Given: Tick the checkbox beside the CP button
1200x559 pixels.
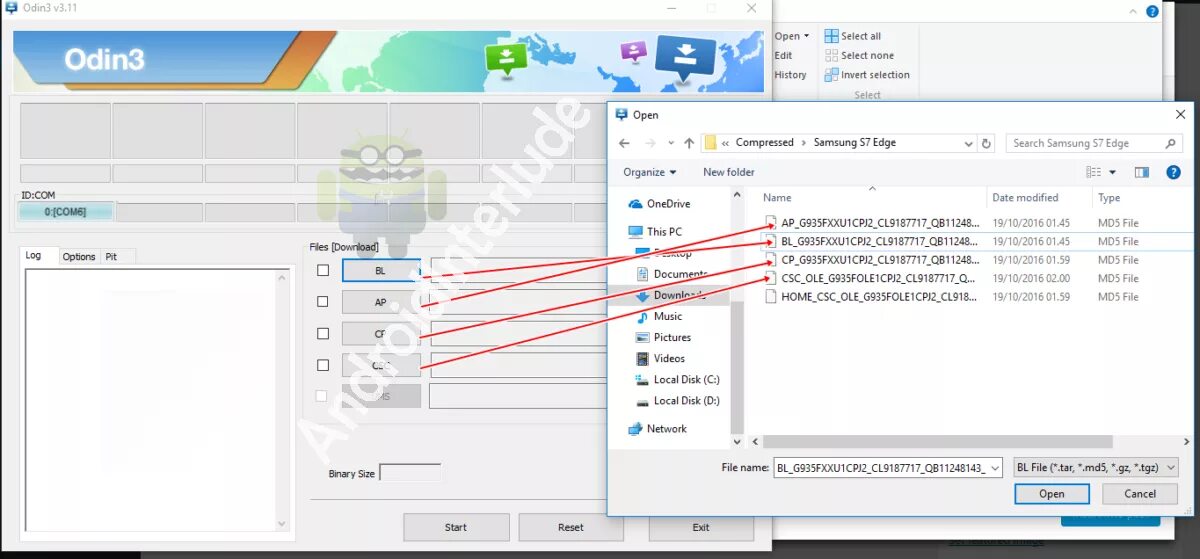Looking at the screenshot, I should click(322, 333).
